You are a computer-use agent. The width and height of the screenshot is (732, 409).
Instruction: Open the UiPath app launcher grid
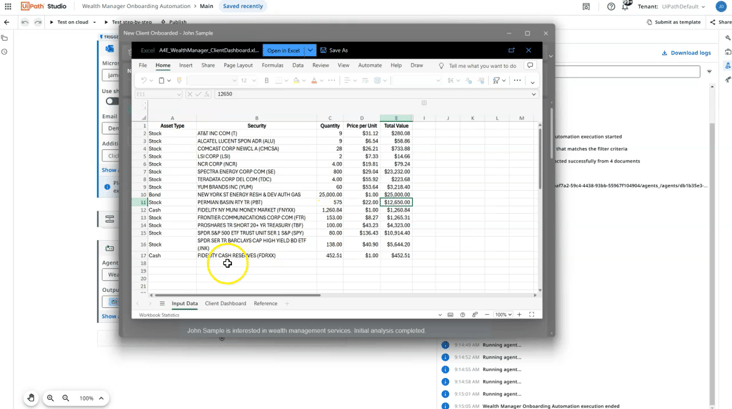pos(8,7)
